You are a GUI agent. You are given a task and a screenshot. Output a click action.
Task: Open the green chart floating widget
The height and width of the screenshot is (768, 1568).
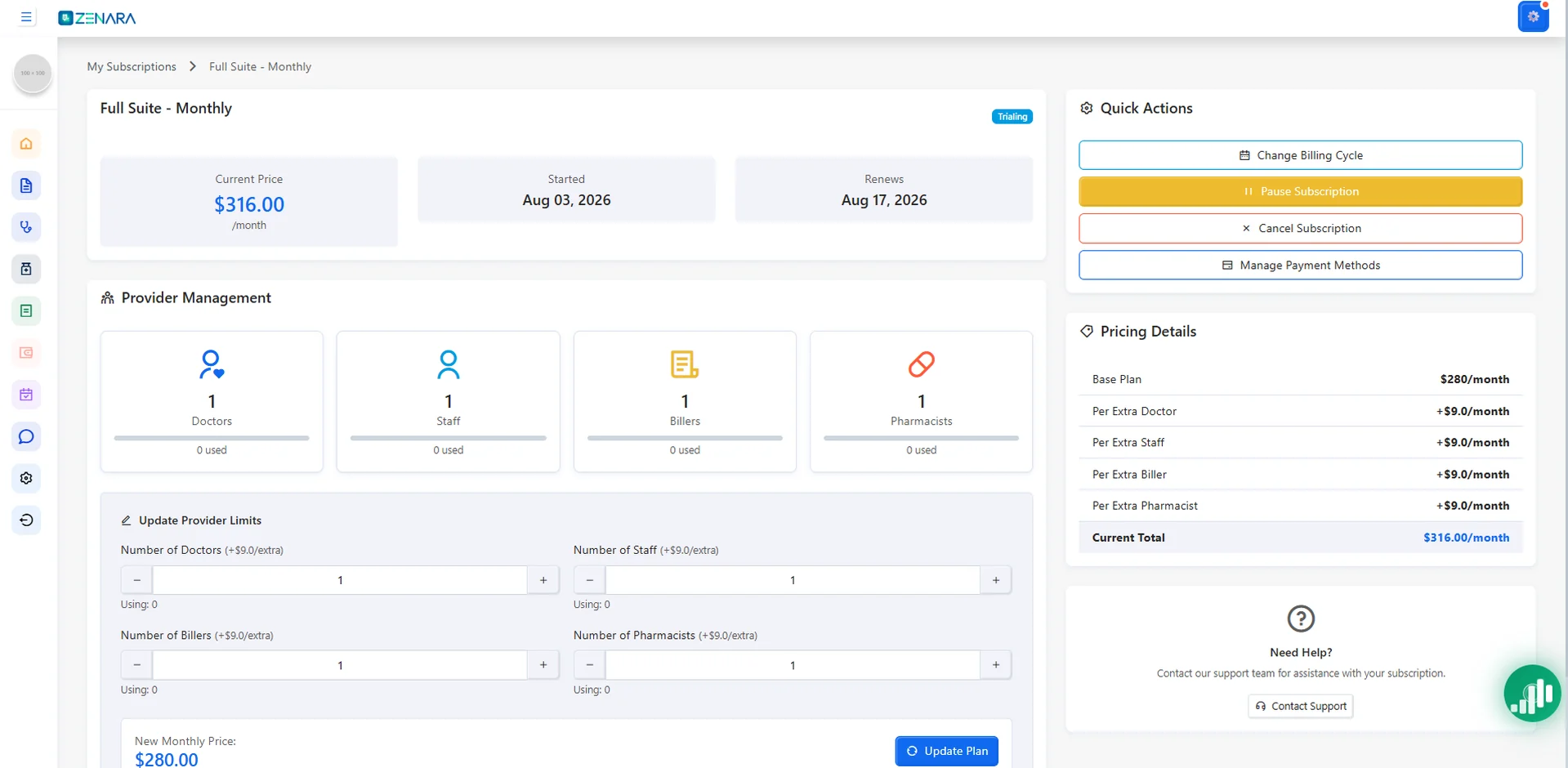pyautogui.click(x=1532, y=694)
